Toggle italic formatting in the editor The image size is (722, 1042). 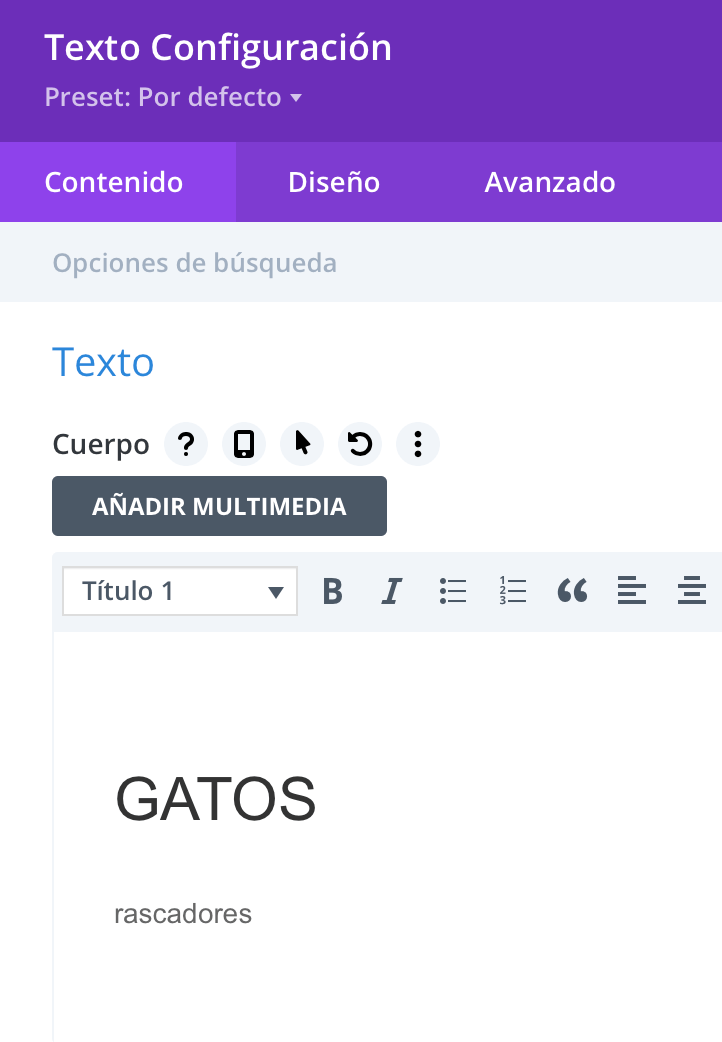392,591
